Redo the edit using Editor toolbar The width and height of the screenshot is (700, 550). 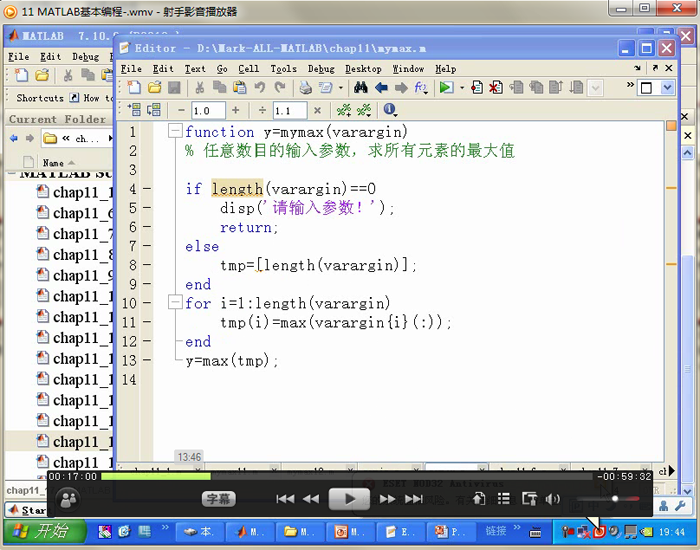pos(280,87)
